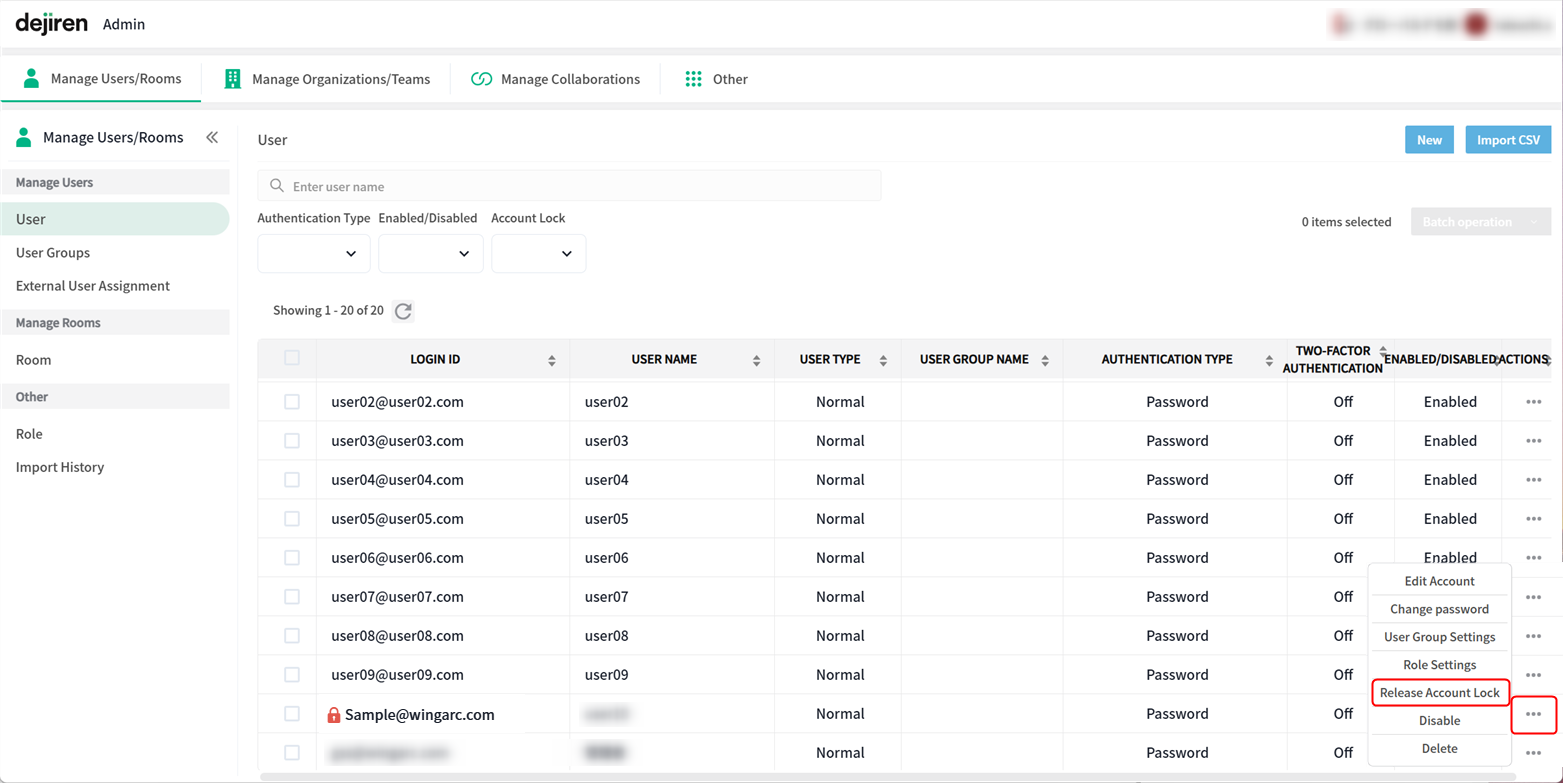Click the New user button
This screenshot has height=783, width=1563.
click(1429, 140)
